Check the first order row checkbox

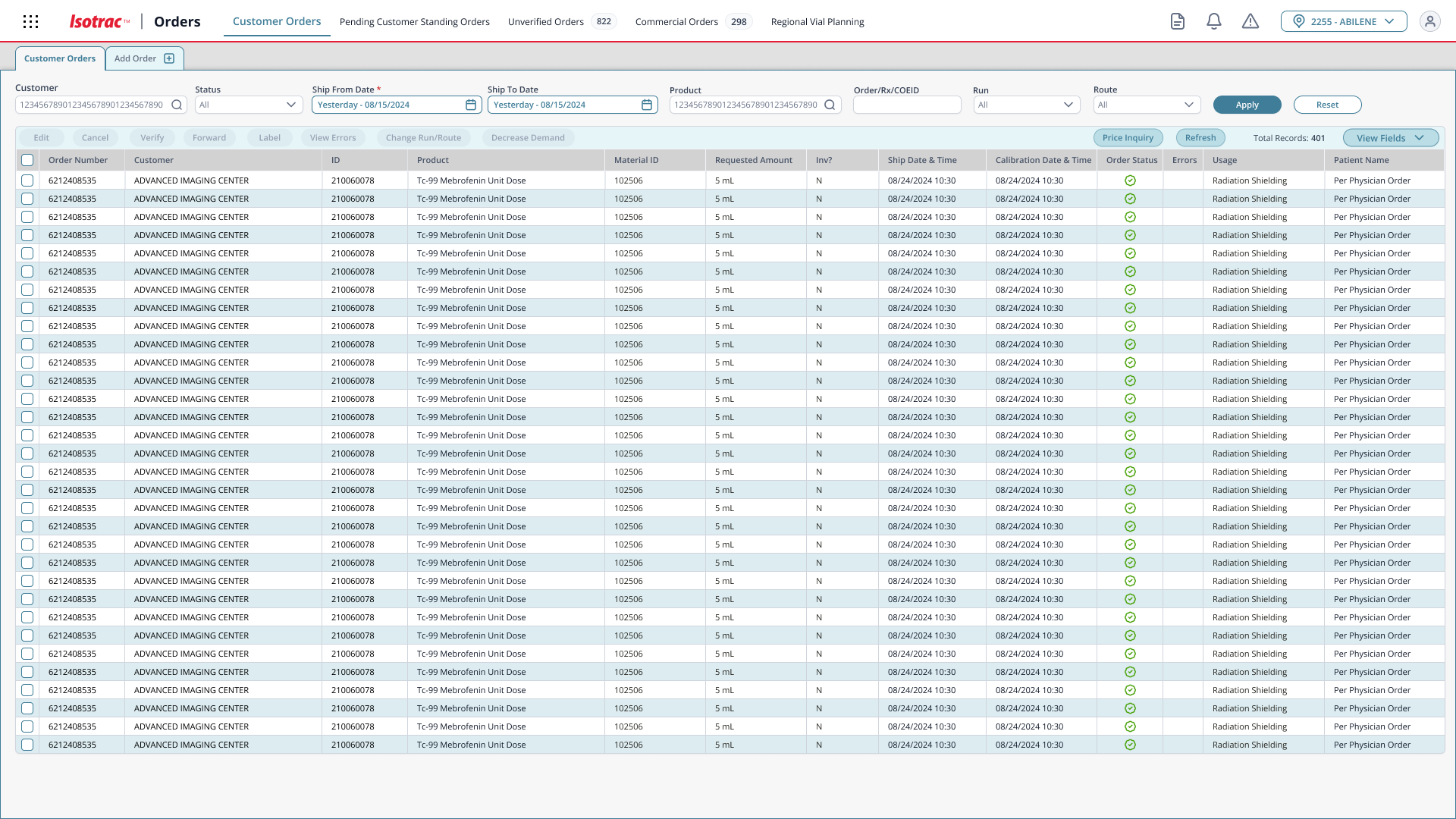[x=27, y=180]
